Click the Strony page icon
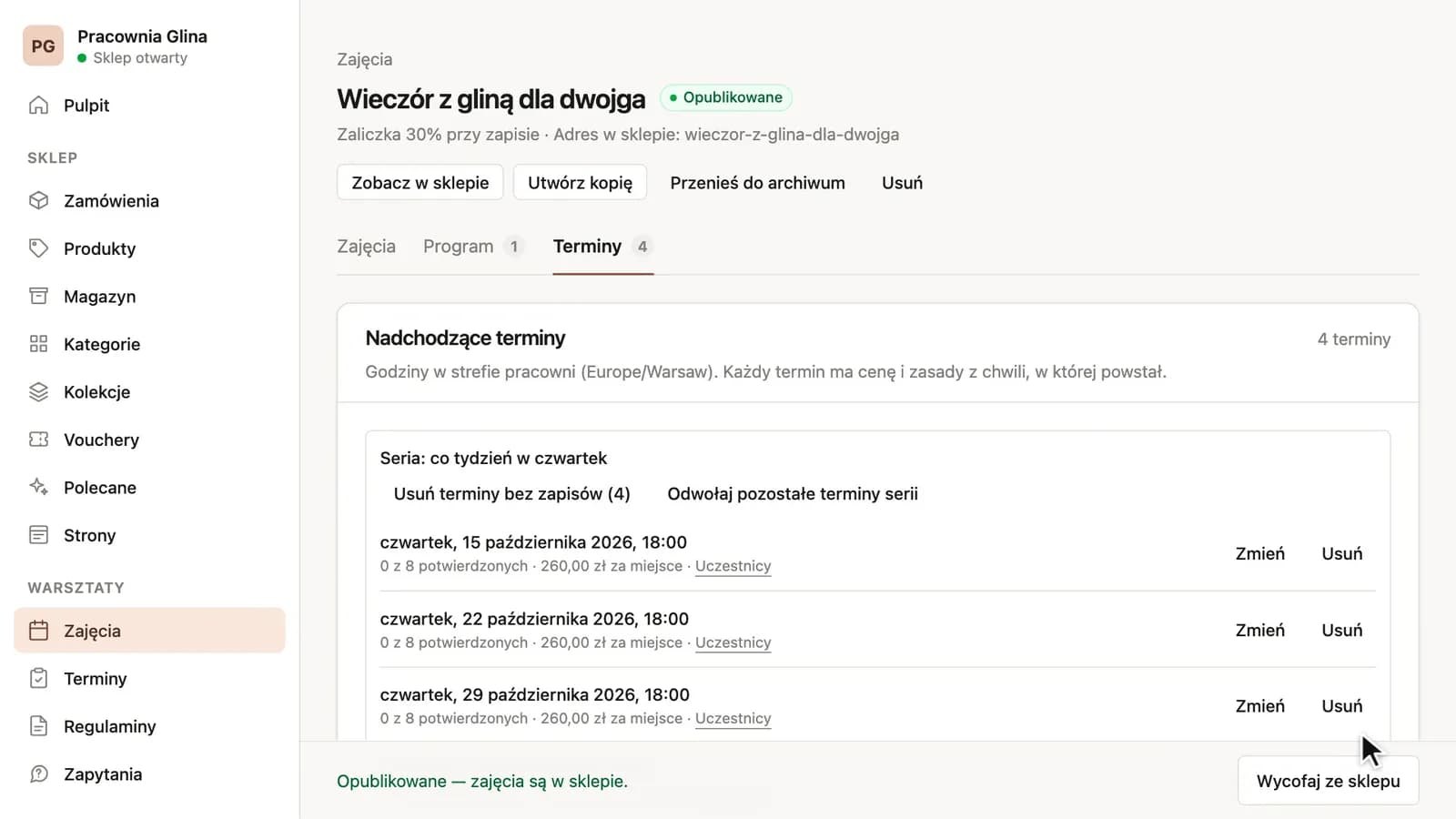This screenshot has width=1456, height=819. pyautogui.click(x=38, y=535)
